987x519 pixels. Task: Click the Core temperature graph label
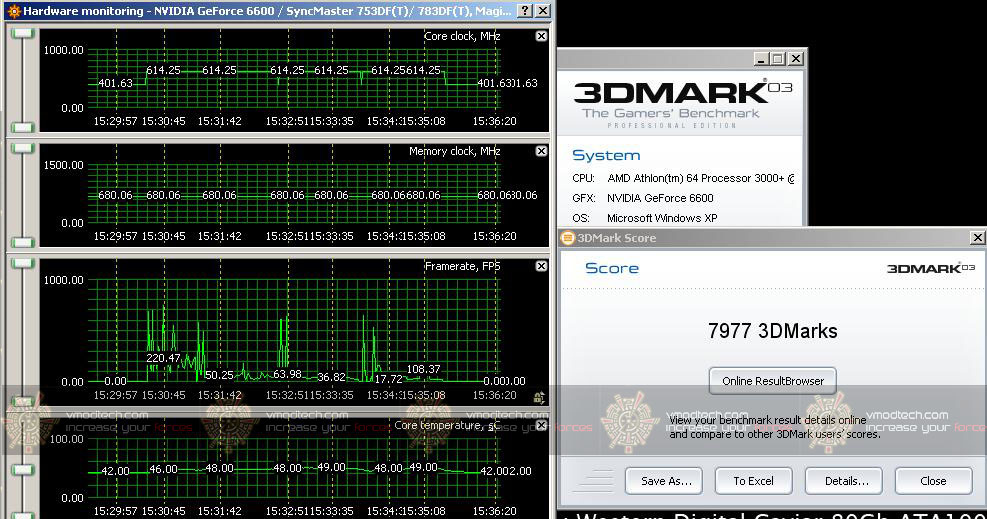(x=447, y=425)
